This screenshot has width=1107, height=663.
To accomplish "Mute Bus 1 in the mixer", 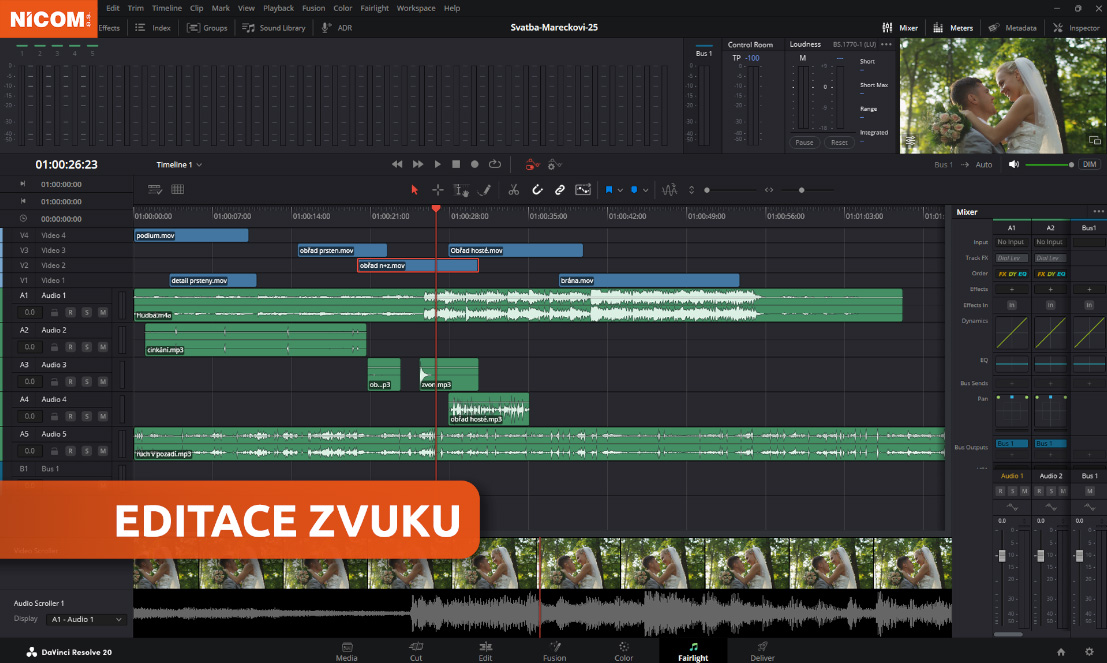I will (1089, 491).
